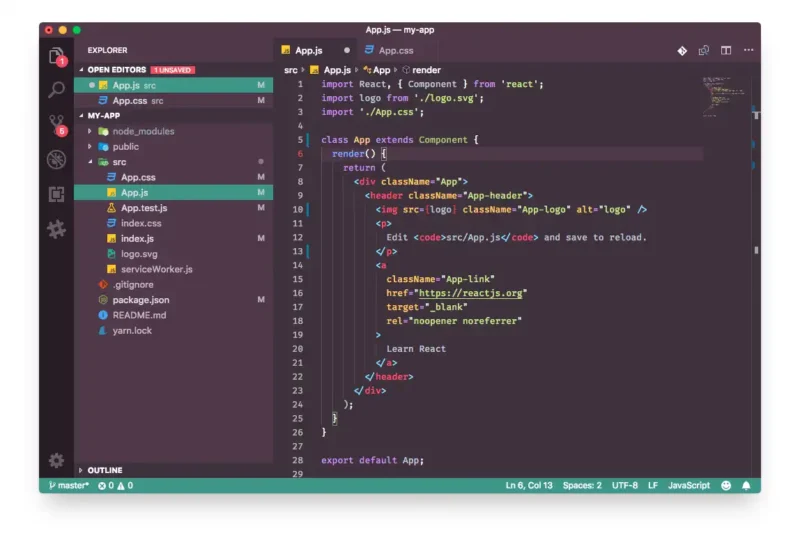Collapse the MY-APP folder section

81,115
